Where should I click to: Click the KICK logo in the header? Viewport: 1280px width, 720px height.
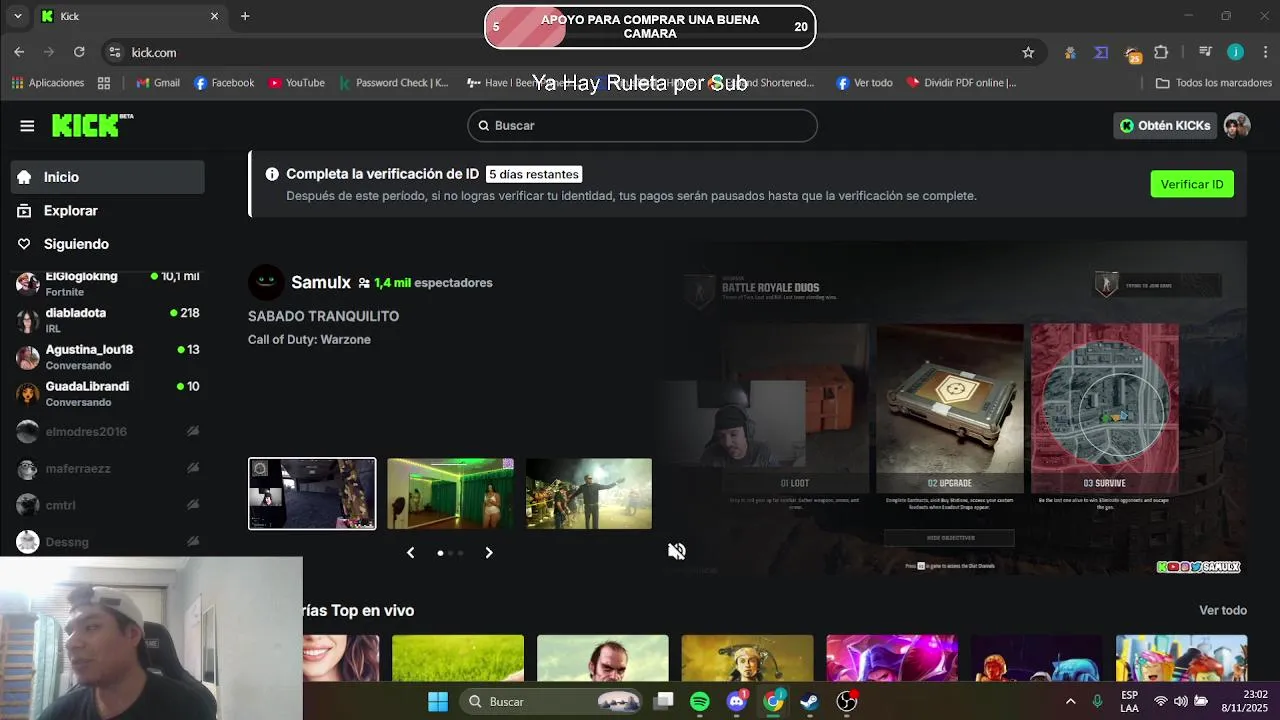coord(92,125)
